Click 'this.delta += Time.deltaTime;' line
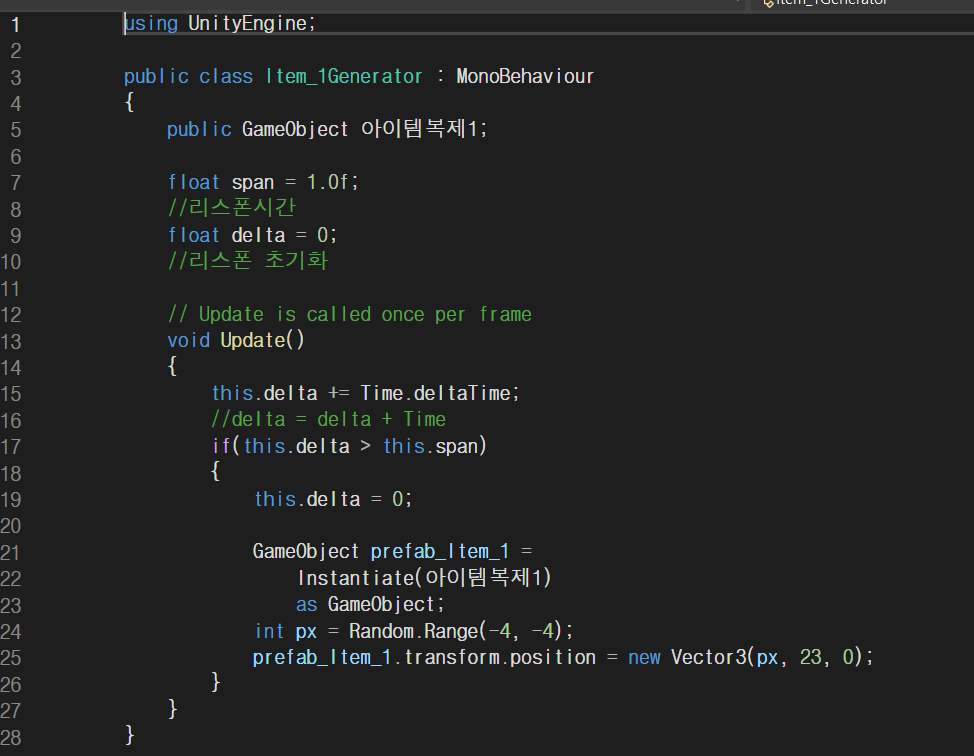Image resolution: width=974 pixels, height=756 pixels. point(365,393)
